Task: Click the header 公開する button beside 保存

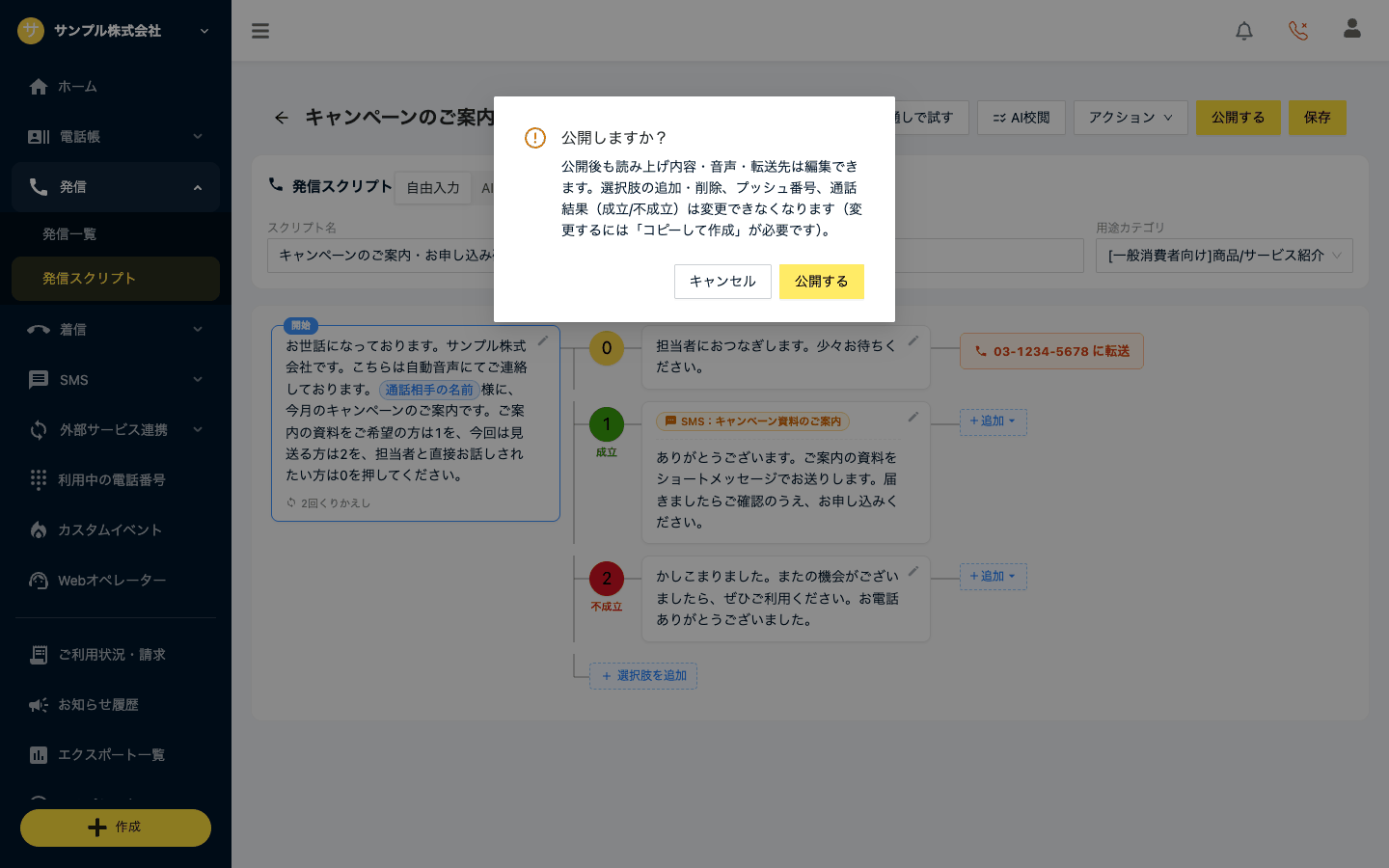Action: (x=1239, y=118)
